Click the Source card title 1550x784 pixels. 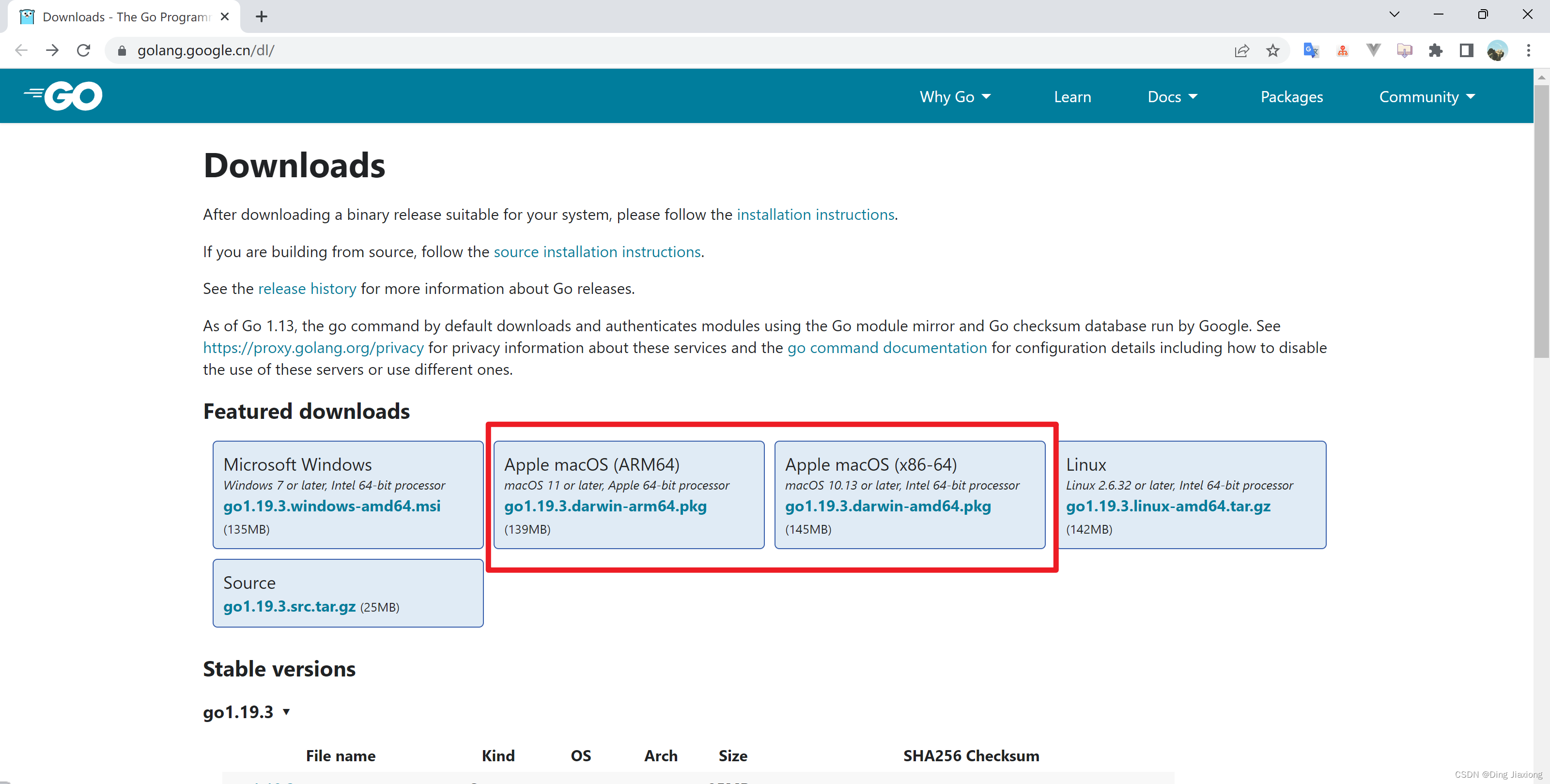[249, 583]
